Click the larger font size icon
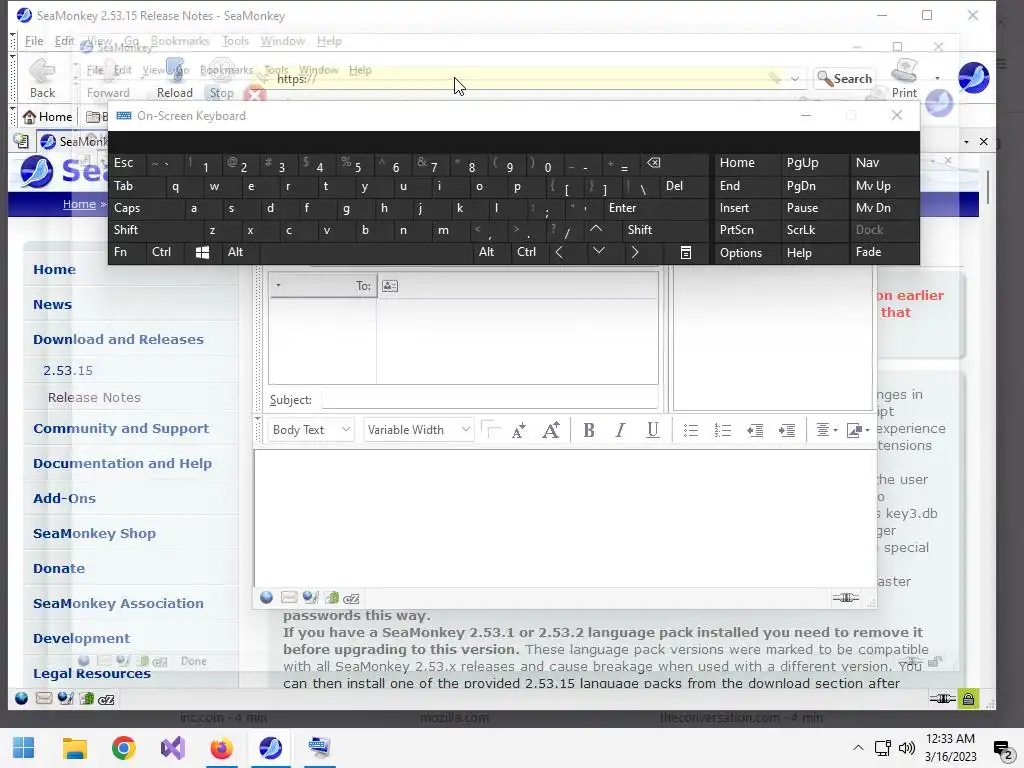Screen dimensions: 1024x768 (x=551, y=430)
